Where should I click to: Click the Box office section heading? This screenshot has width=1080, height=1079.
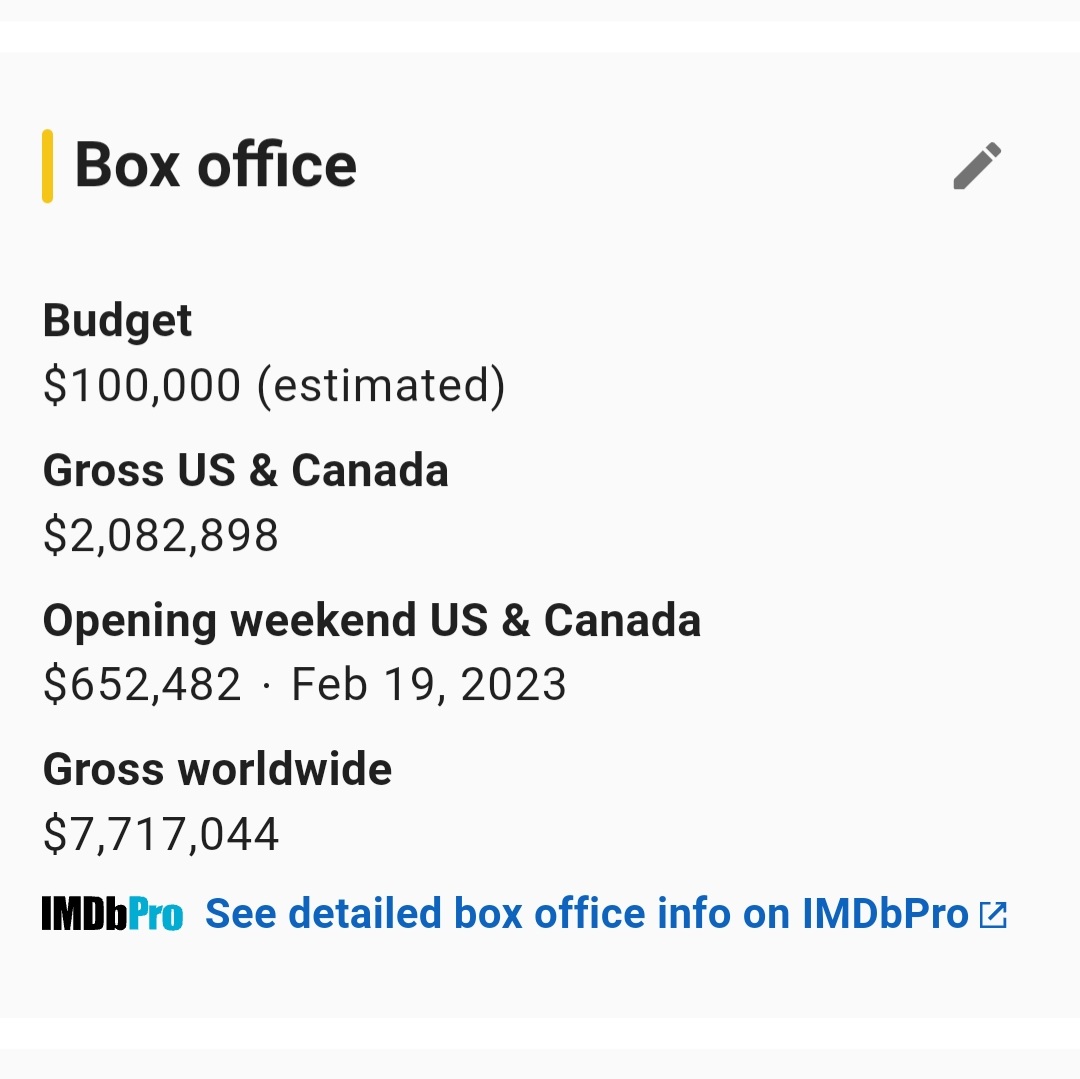click(x=216, y=165)
